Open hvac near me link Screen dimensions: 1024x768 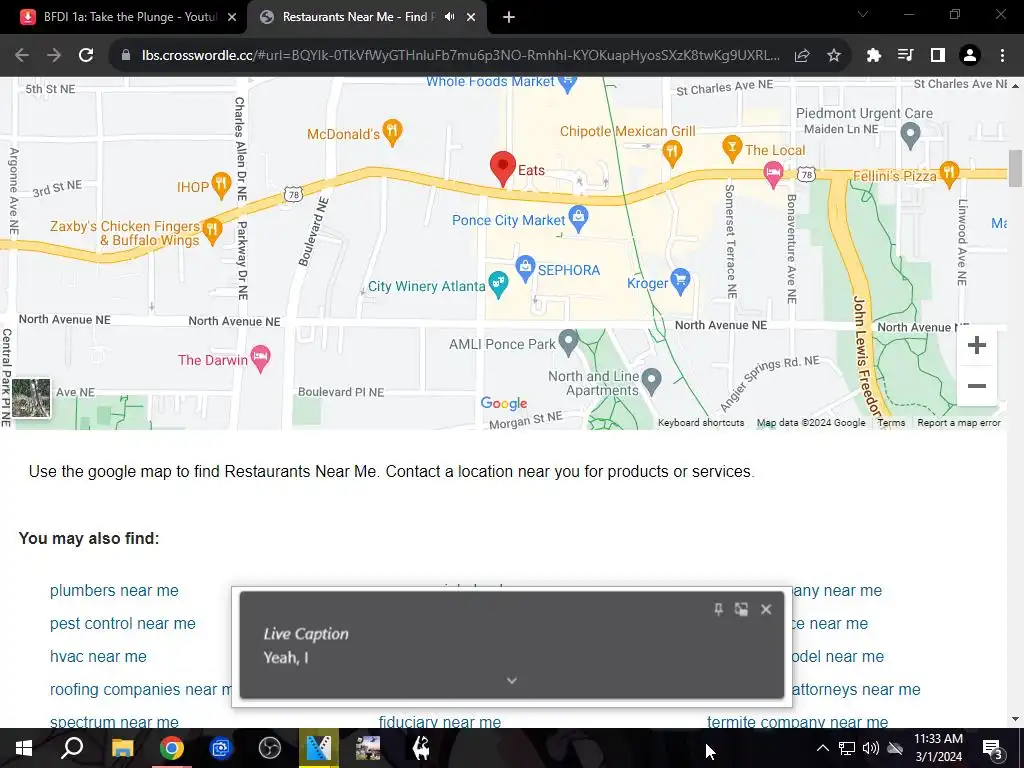point(98,656)
